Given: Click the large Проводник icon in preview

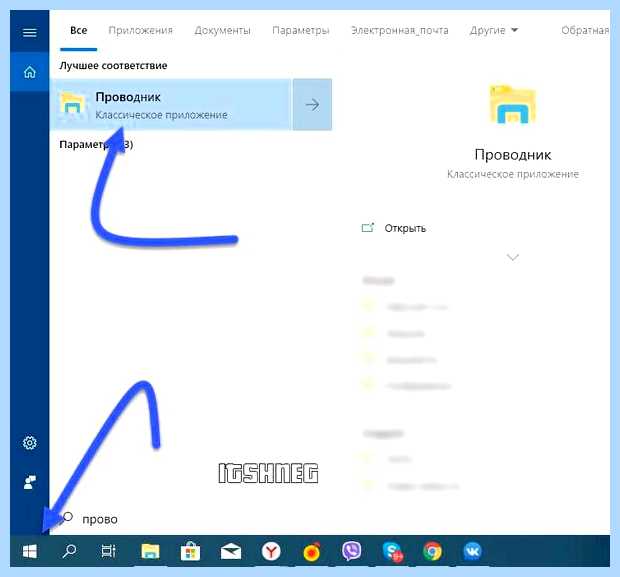Looking at the screenshot, I should click(x=513, y=104).
